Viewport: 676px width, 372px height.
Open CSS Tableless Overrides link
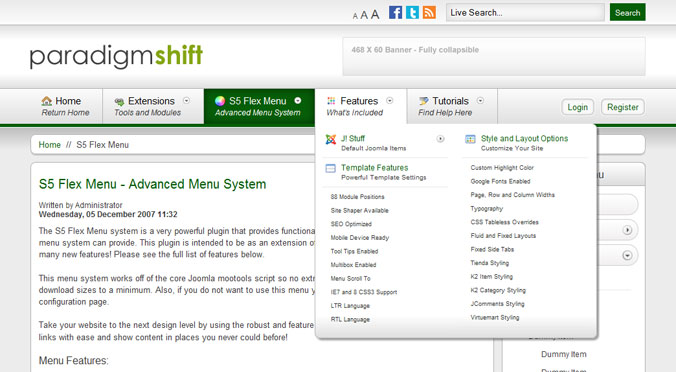click(x=504, y=222)
